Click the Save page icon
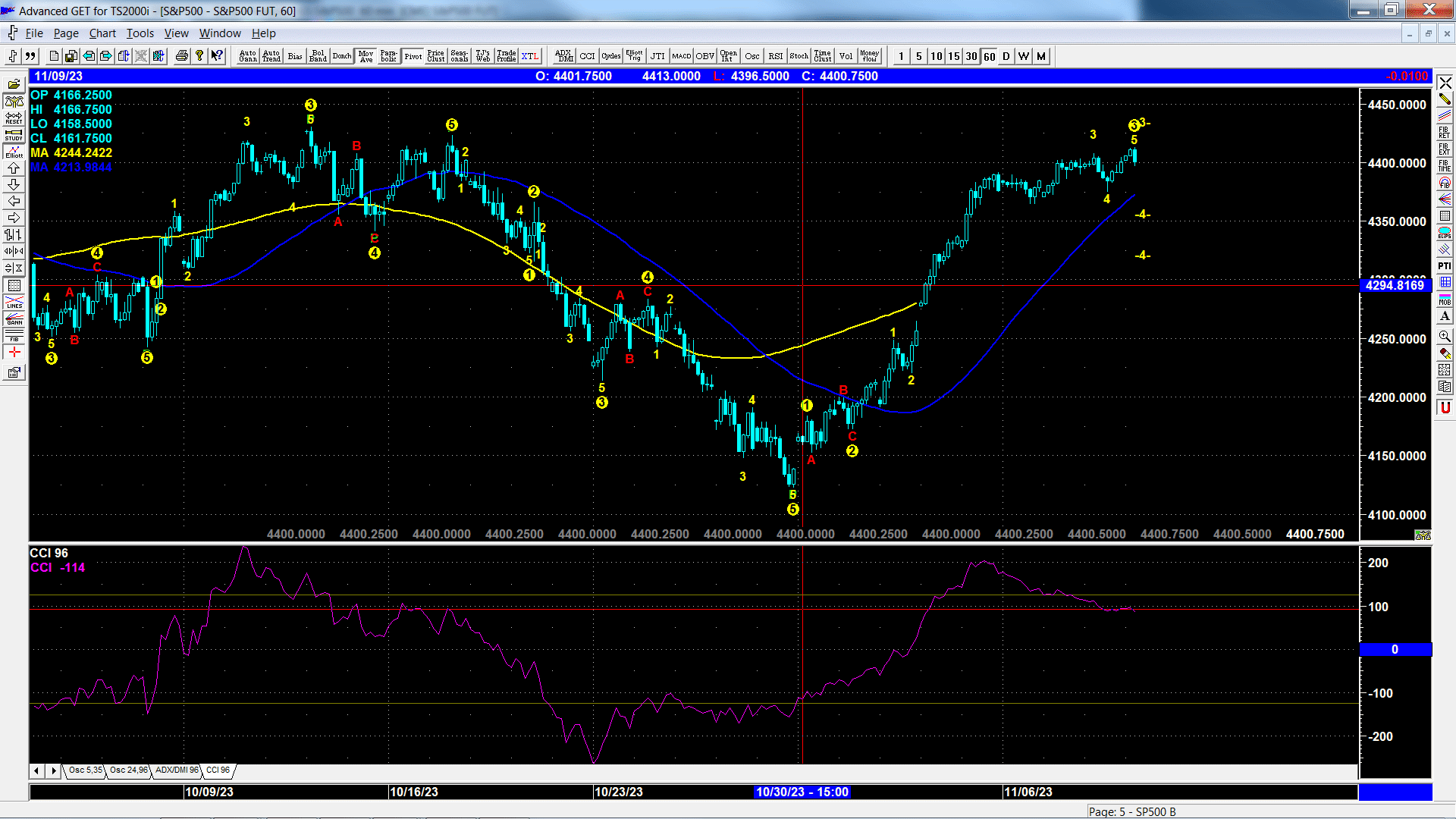Viewport: 1456px width, 819px height. point(71,56)
